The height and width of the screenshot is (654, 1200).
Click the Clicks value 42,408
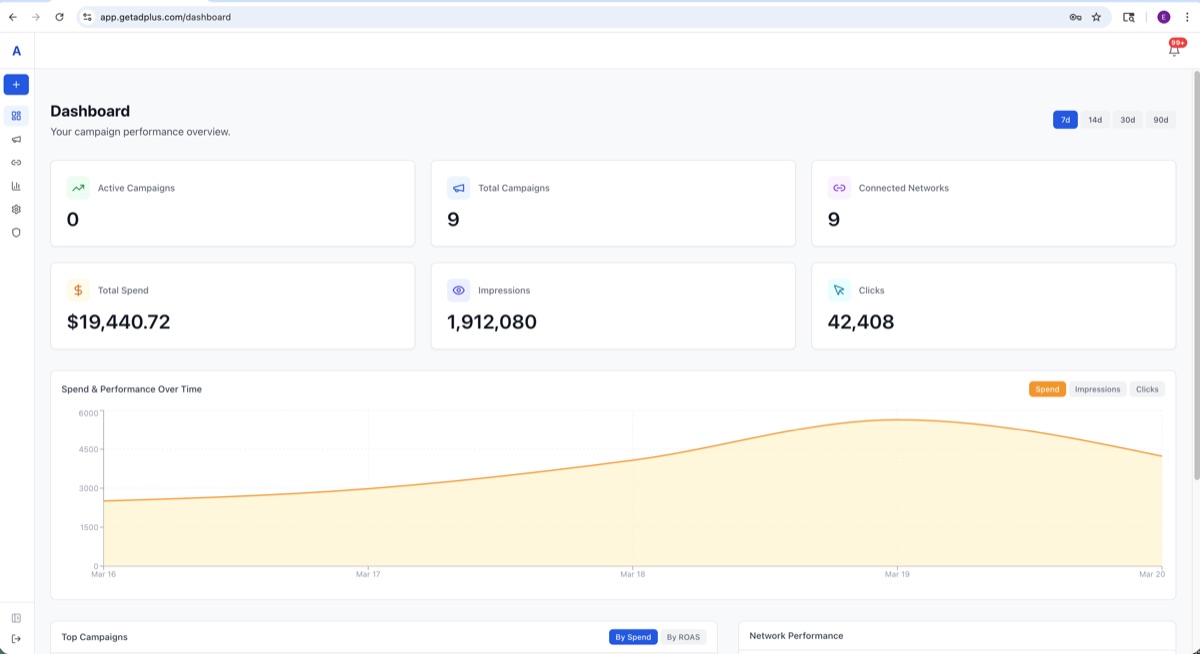tap(861, 322)
